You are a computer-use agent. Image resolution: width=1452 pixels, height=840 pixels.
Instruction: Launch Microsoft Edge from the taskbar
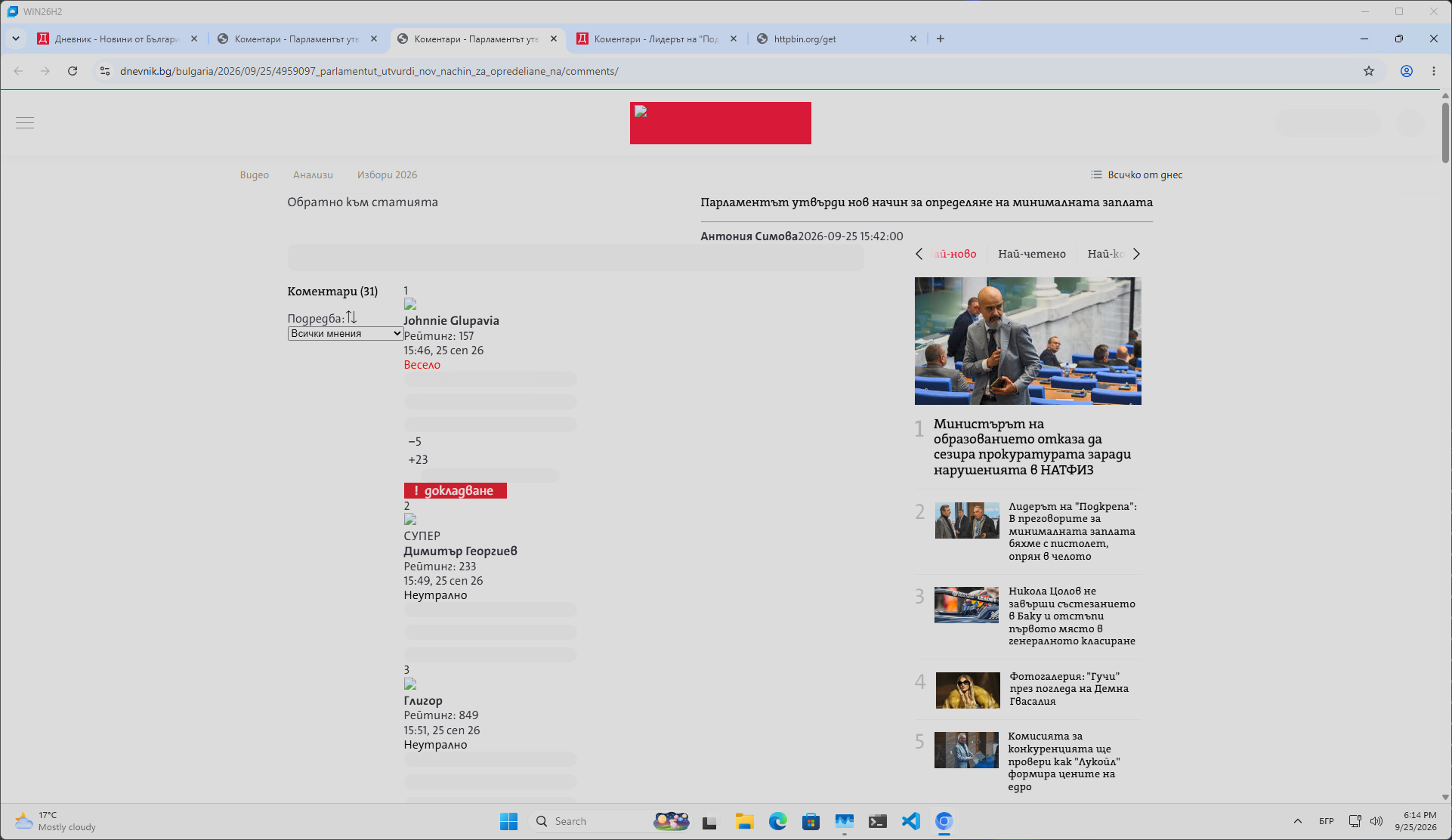point(778,821)
